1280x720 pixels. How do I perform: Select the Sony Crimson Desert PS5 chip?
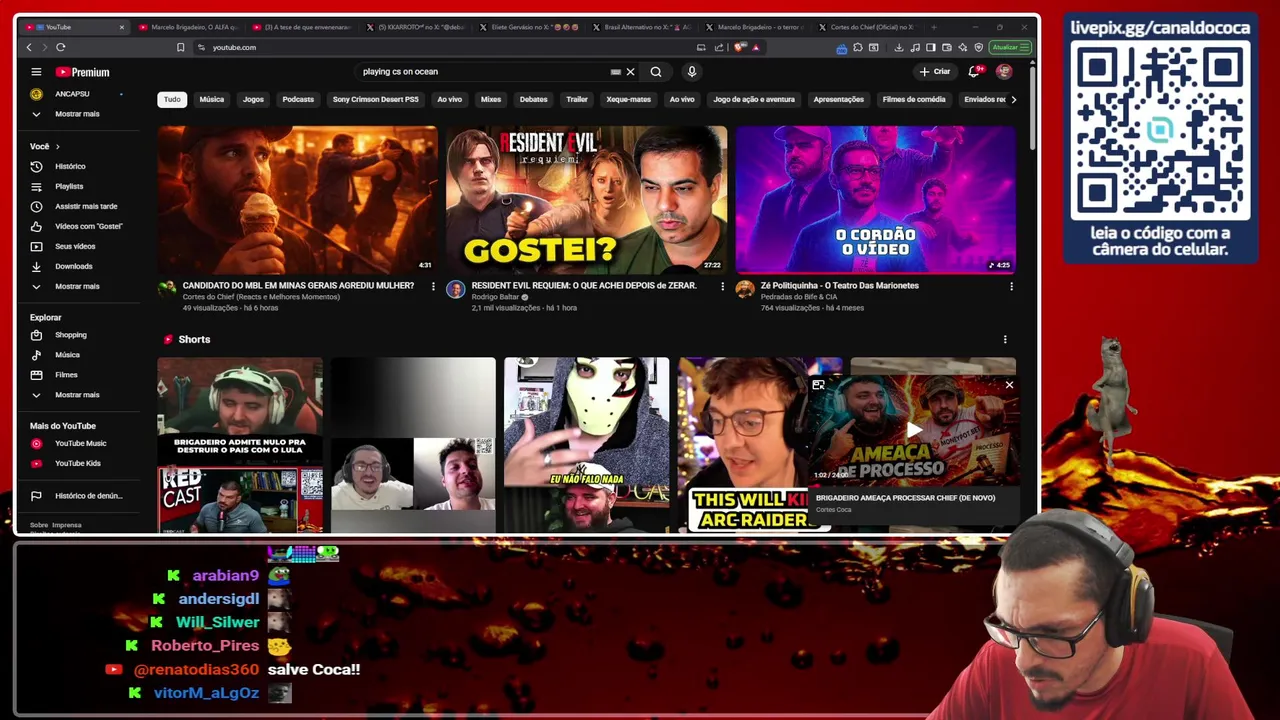pos(376,99)
